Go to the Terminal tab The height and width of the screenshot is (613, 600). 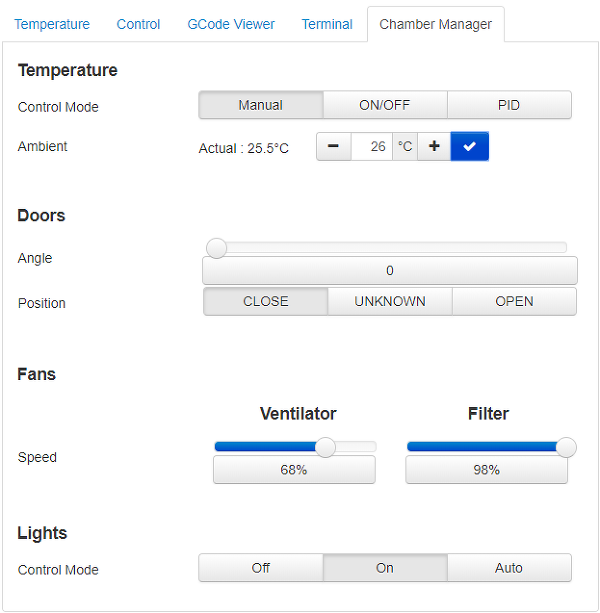coord(327,24)
